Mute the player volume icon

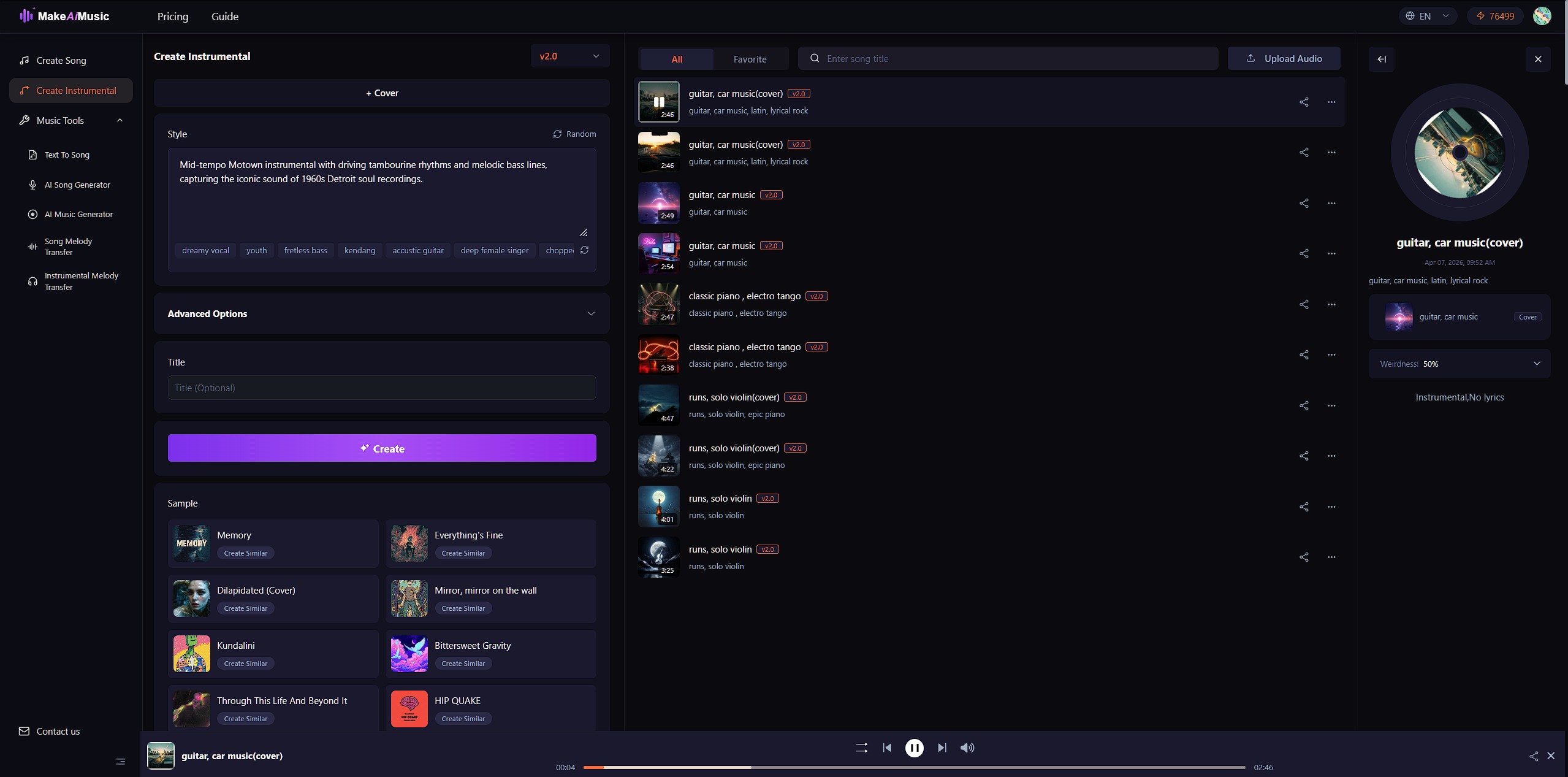(967, 748)
